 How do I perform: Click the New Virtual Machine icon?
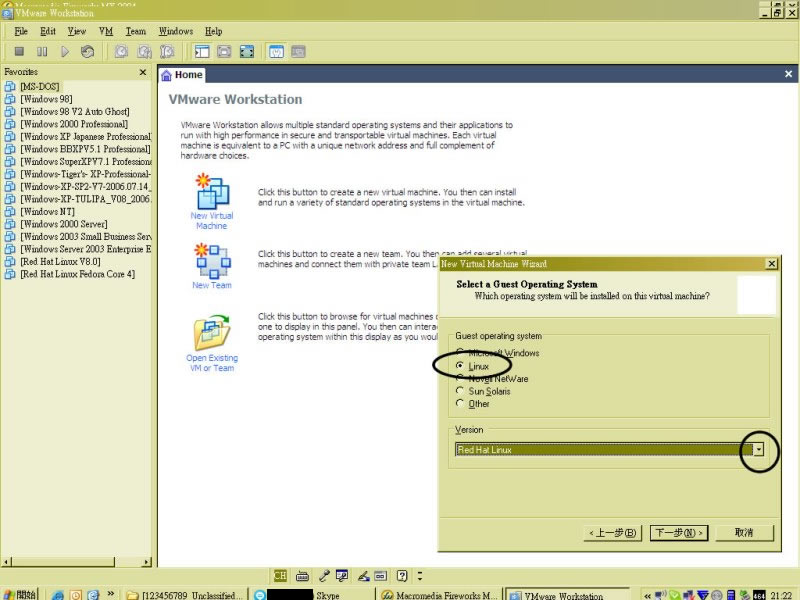(212, 191)
